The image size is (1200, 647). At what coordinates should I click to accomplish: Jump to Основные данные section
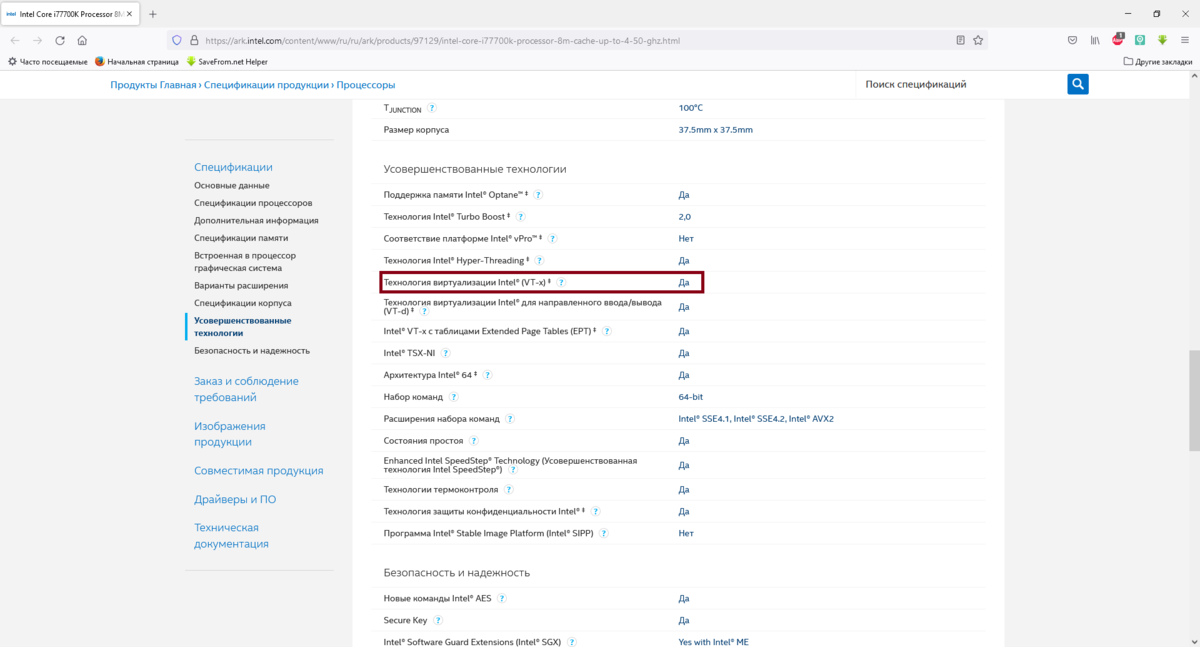tap(231, 186)
